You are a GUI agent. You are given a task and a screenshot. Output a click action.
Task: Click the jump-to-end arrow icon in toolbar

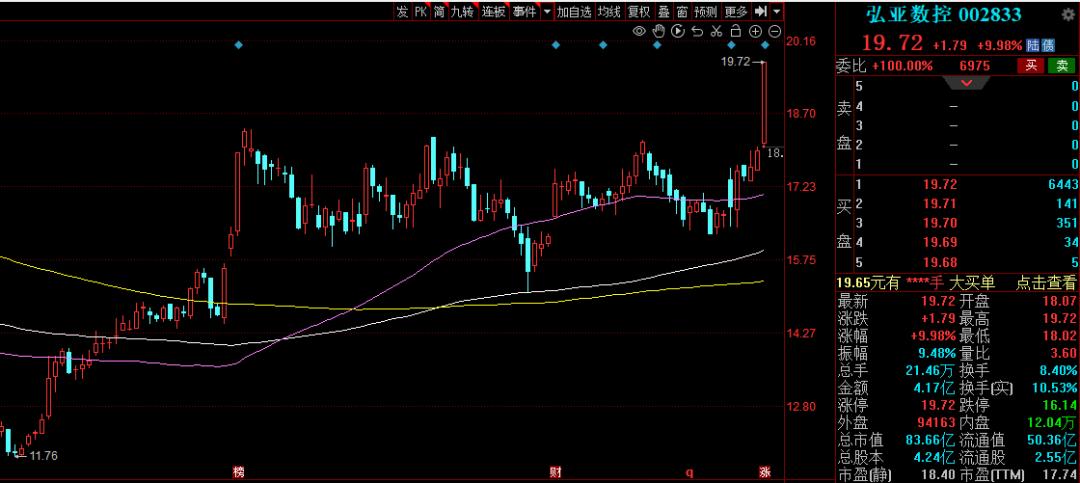(x=761, y=11)
